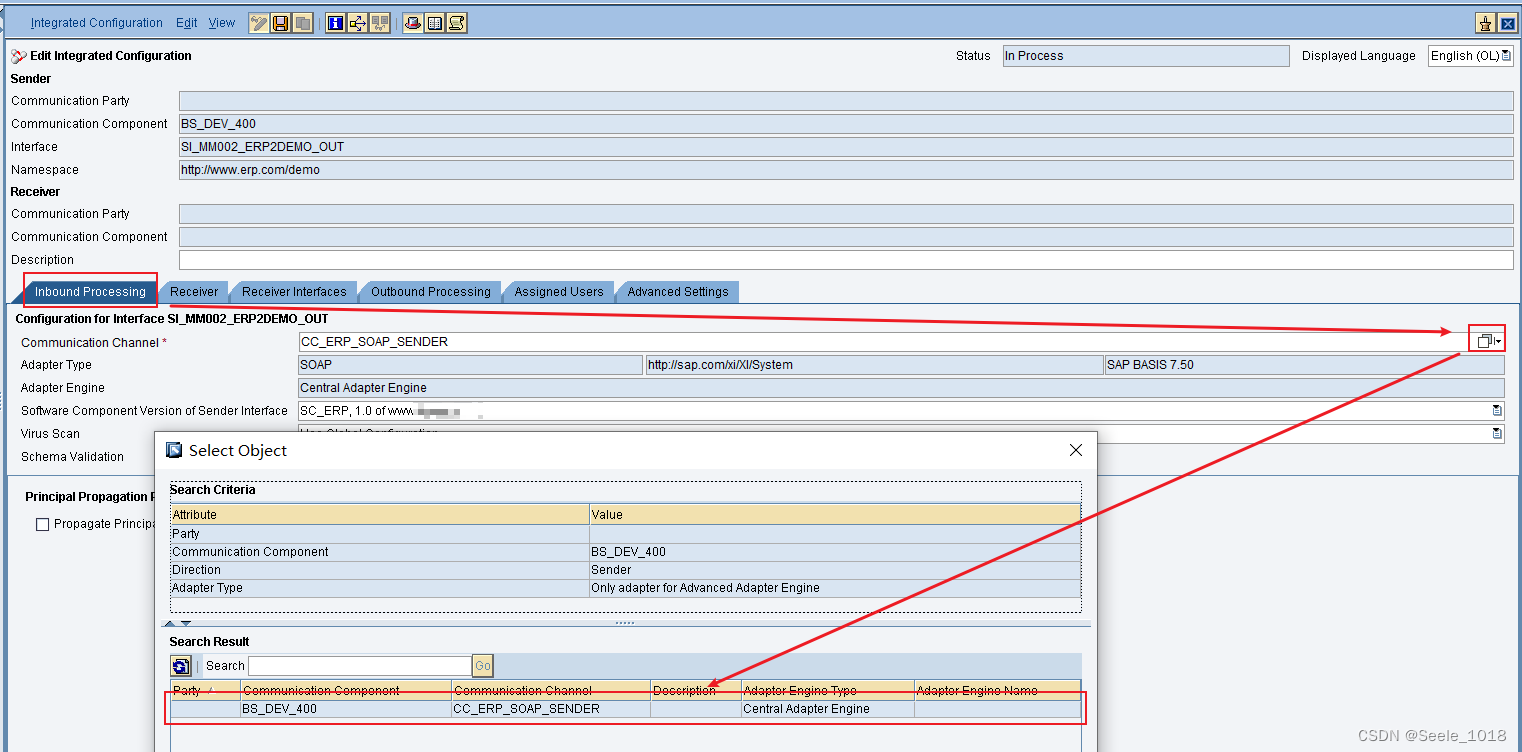Image resolution: width=1522 pixels, height=752 pixels.
Task: Click the SAP BASIS 7.50 field
Action: tap(1304, 365)
